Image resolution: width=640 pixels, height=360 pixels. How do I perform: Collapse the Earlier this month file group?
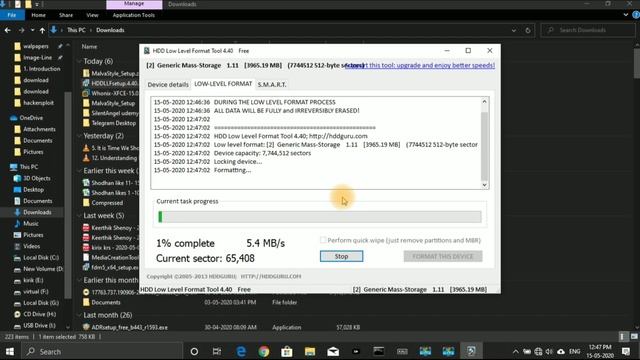pos(79,280)
